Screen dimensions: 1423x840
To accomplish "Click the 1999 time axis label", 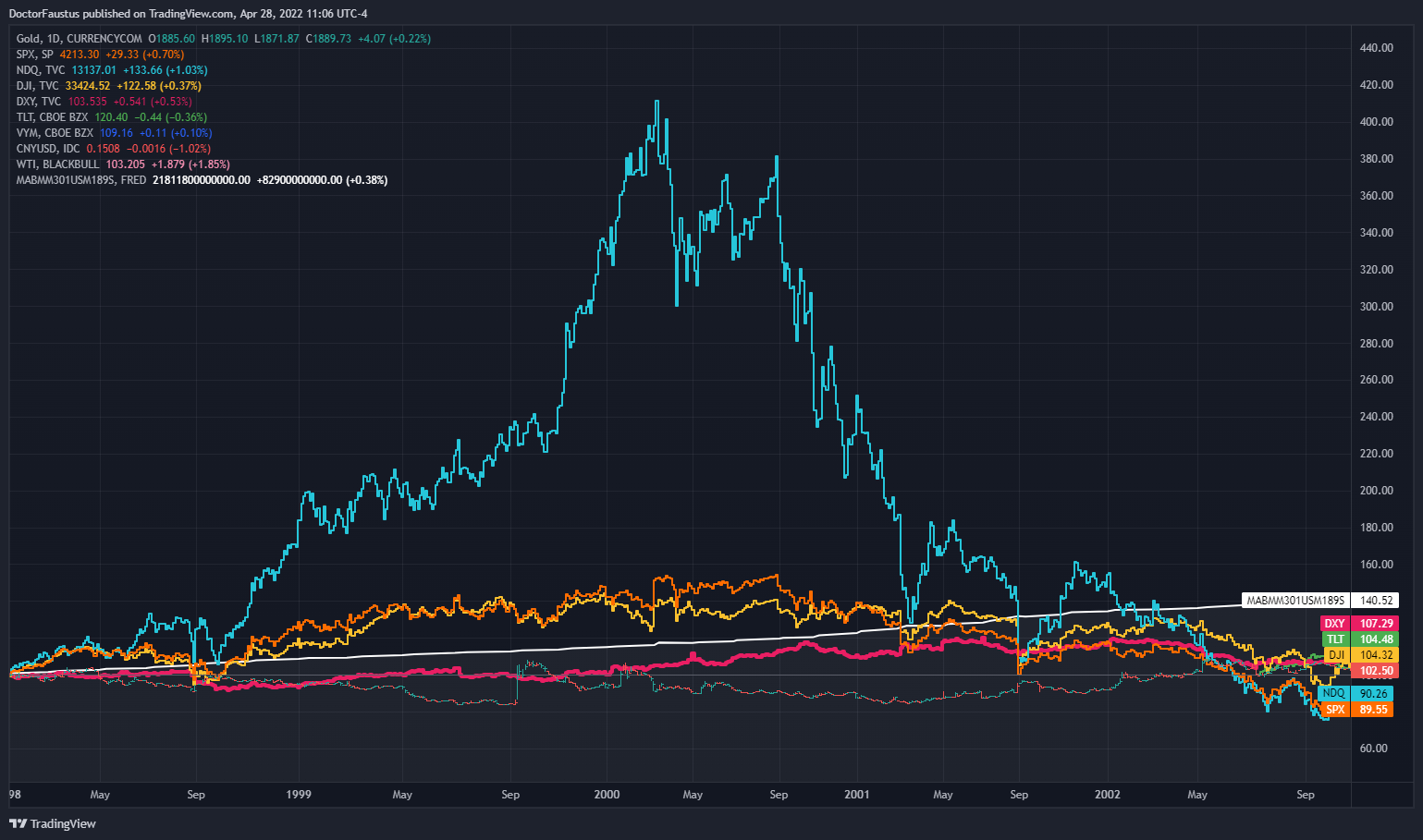I will (299, 795).
